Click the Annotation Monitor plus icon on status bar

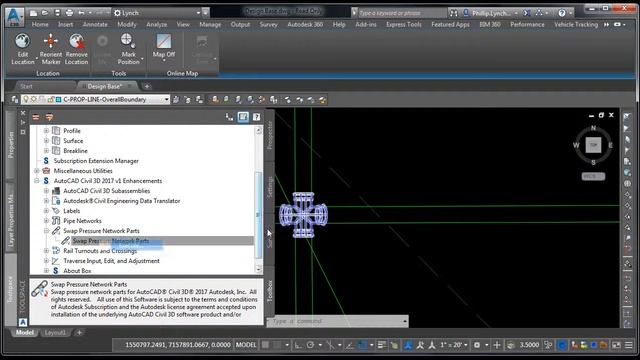coord(497,345)
